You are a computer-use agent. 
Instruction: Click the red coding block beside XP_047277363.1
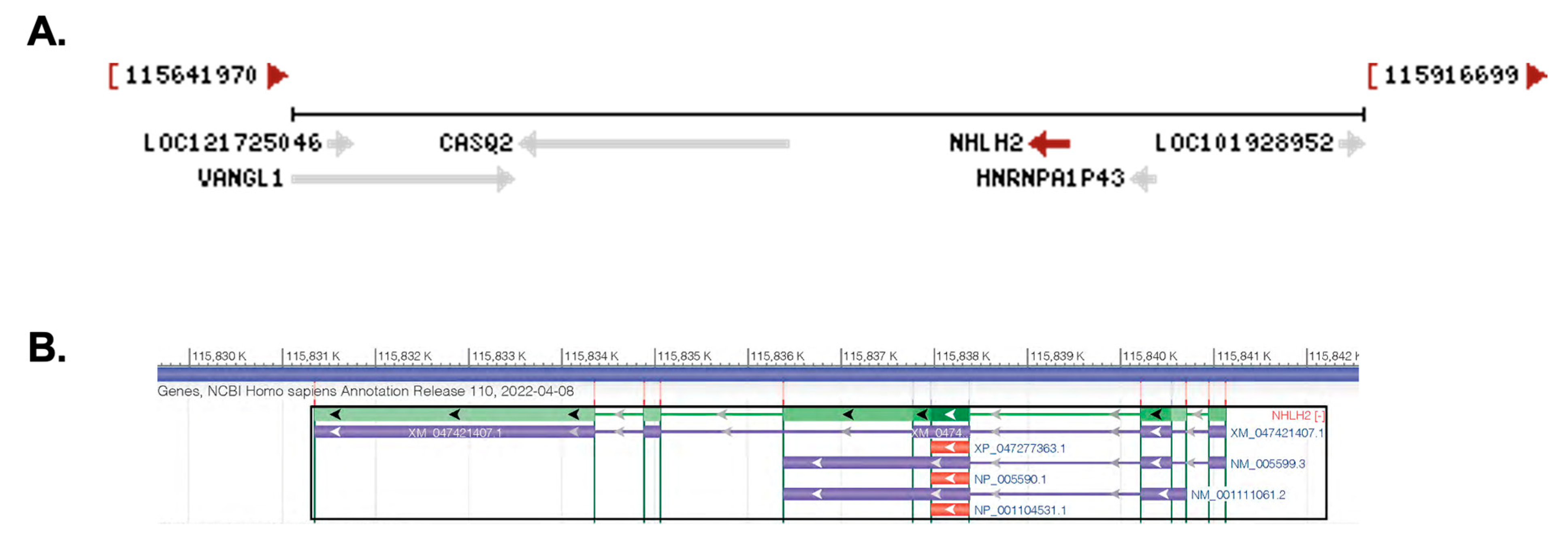tap(950, 448)
